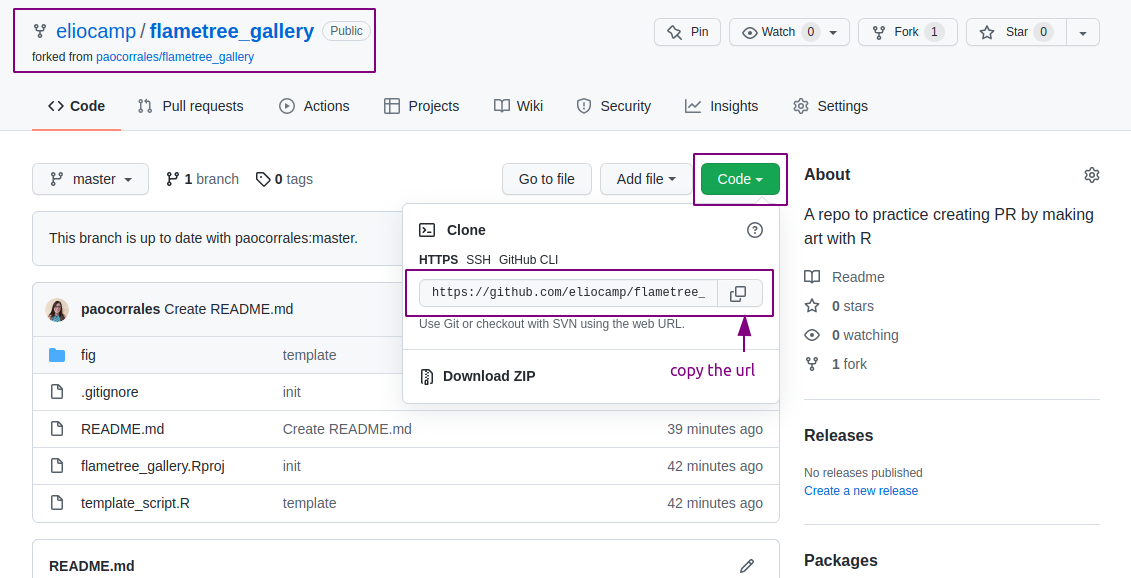The height and width of the screenshot is (578, 1131).
Task: Open the fig folder
Action: click(88, 355)
